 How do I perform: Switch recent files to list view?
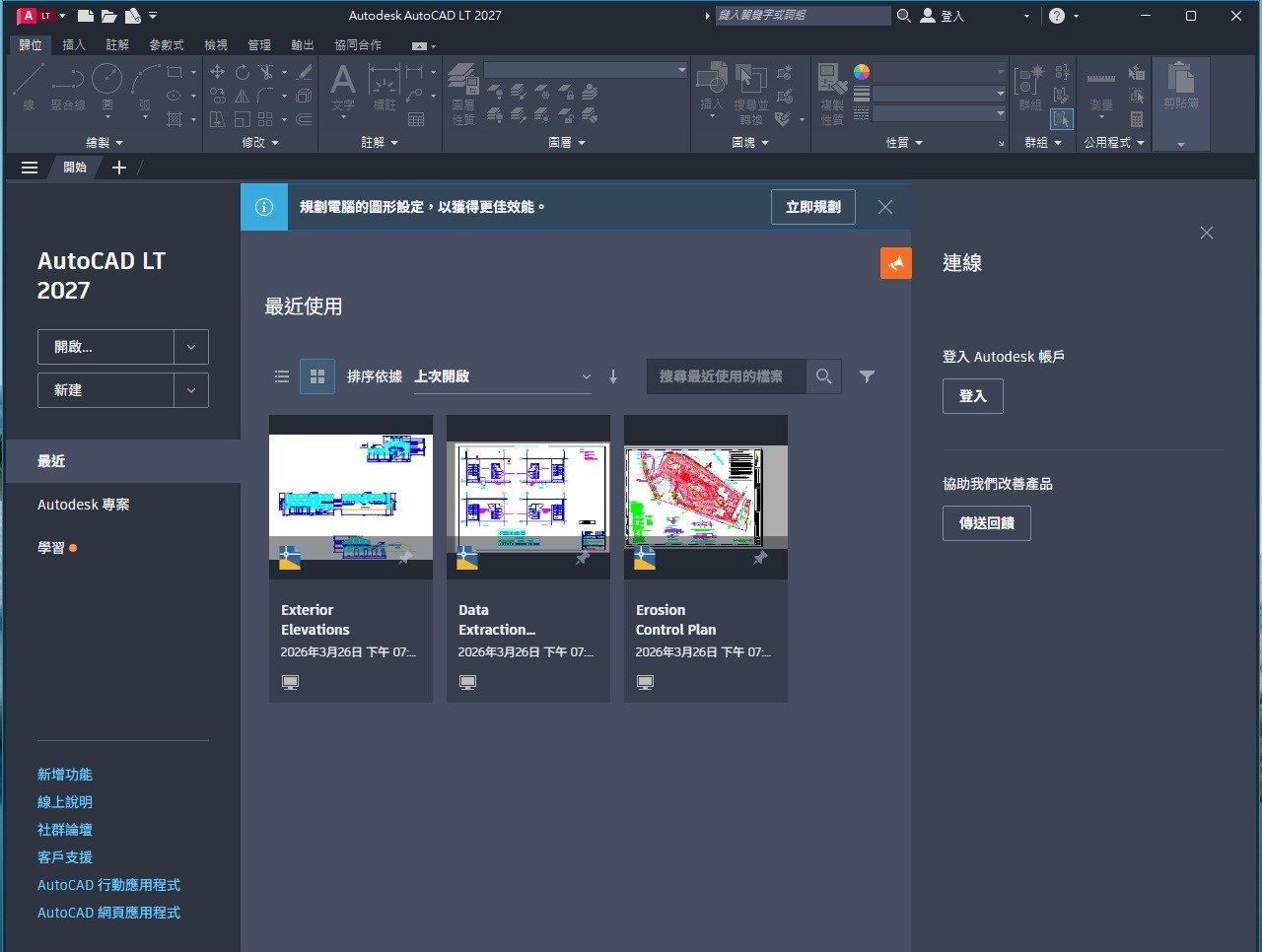(282, 376)
